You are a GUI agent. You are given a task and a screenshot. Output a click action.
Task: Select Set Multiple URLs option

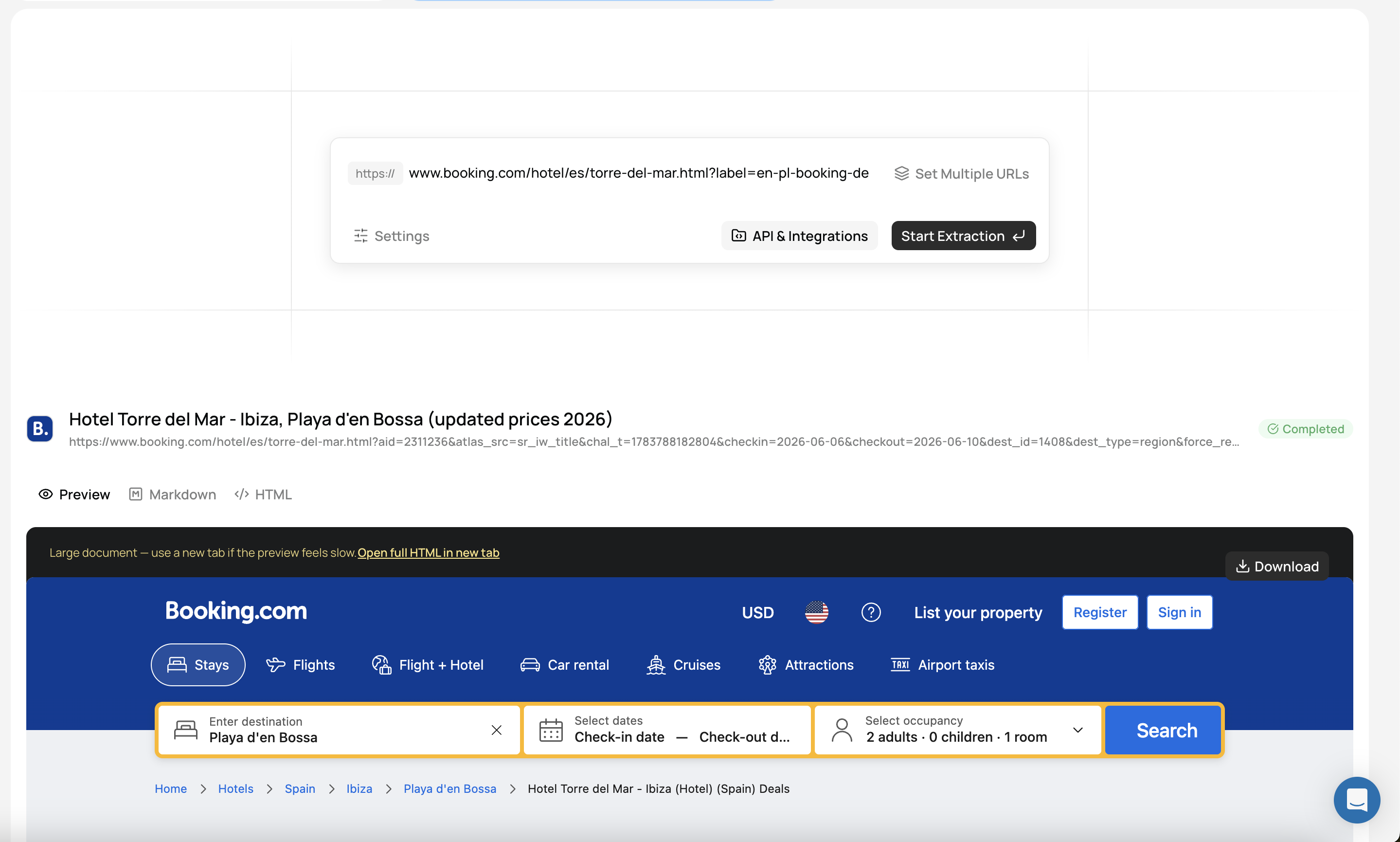pos(961,174)
